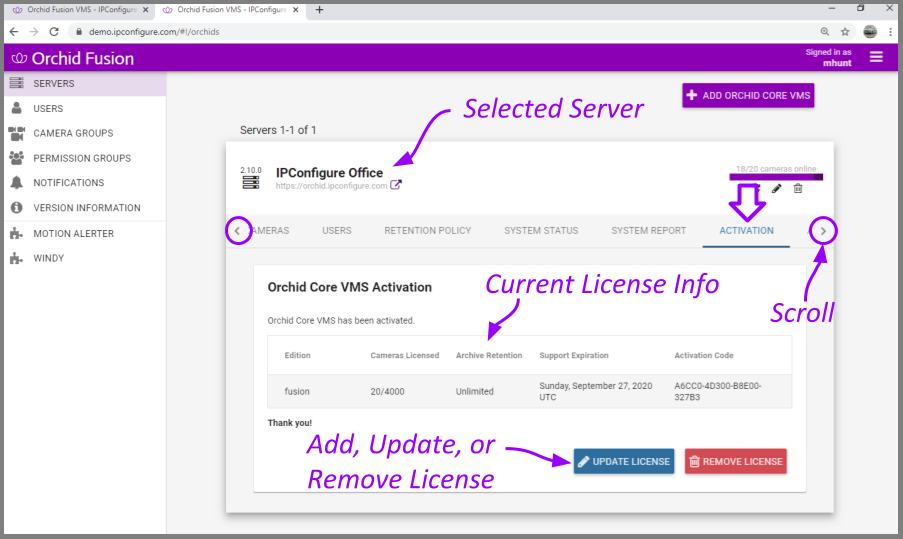The height and width of the screenshot is (539, 903).
Task: Click Add Orchid Core VMS button
Action: tap(748, 96)
